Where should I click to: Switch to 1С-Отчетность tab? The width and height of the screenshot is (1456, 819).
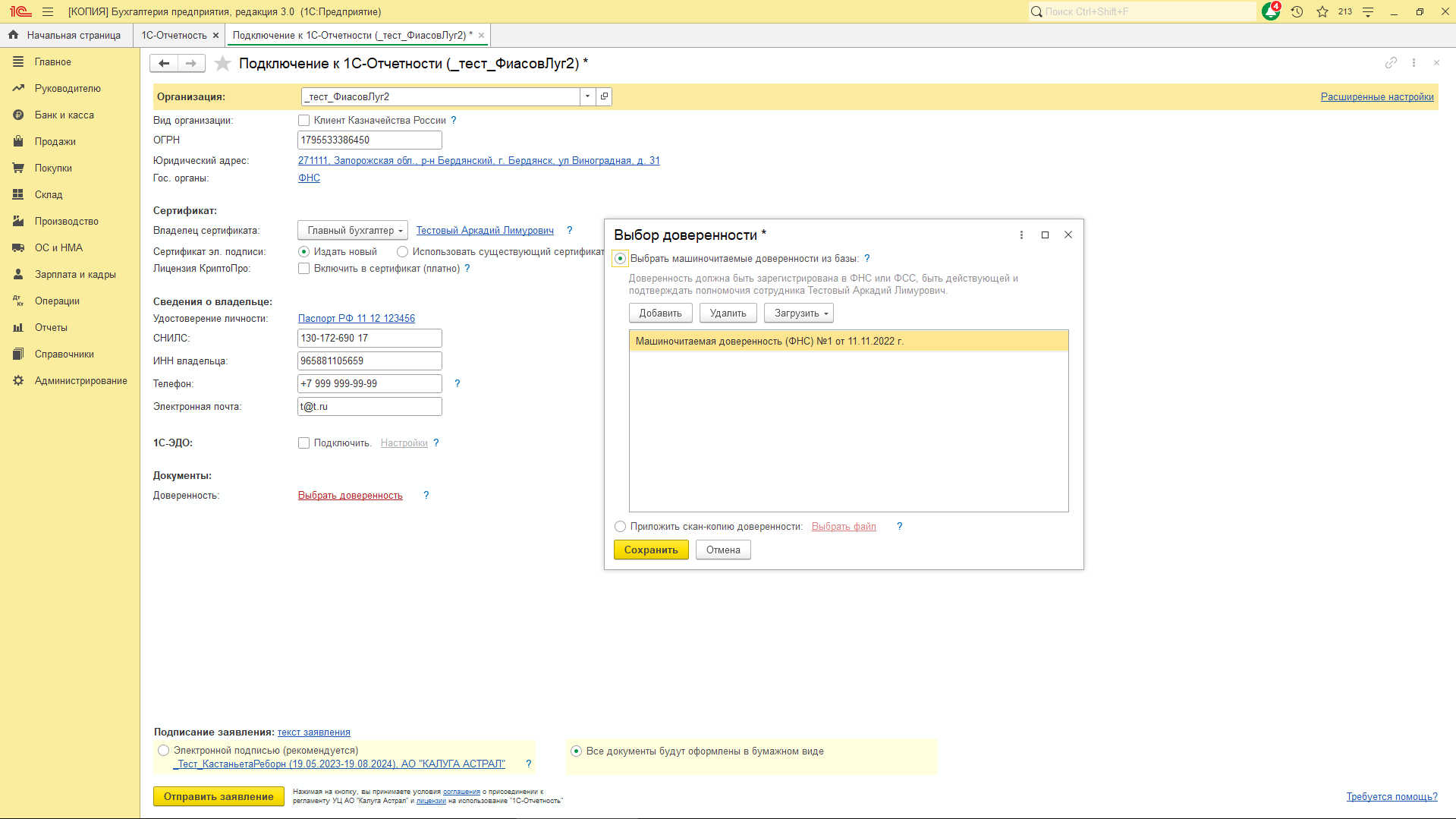click(174, 35)
